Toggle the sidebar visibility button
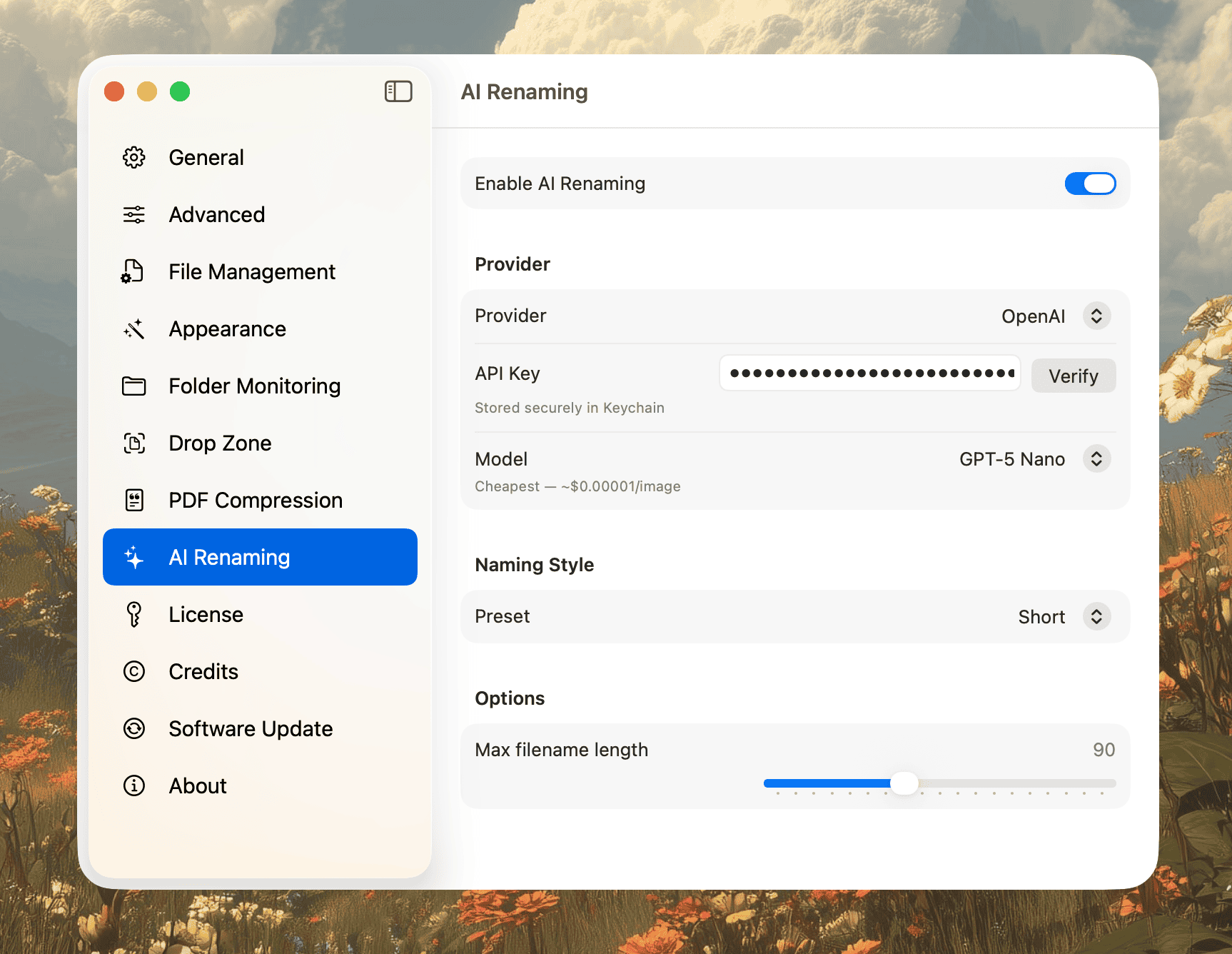1232x954 pixels. (398, 91)
